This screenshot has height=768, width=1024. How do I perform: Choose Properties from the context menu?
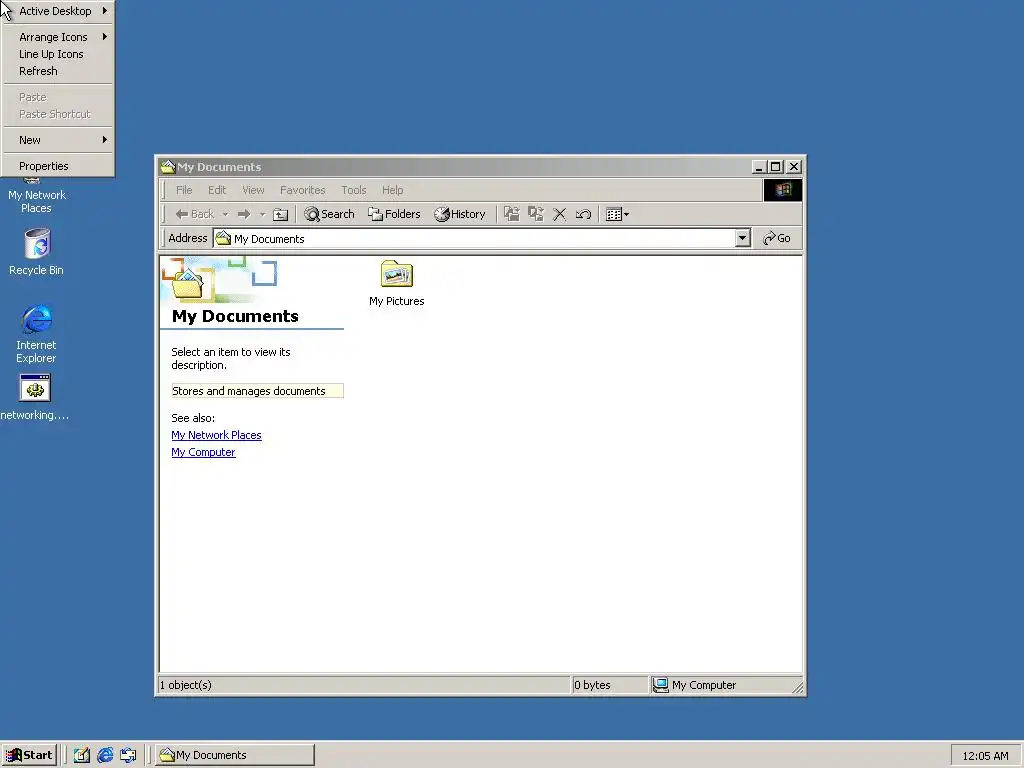tap(58, 166)
